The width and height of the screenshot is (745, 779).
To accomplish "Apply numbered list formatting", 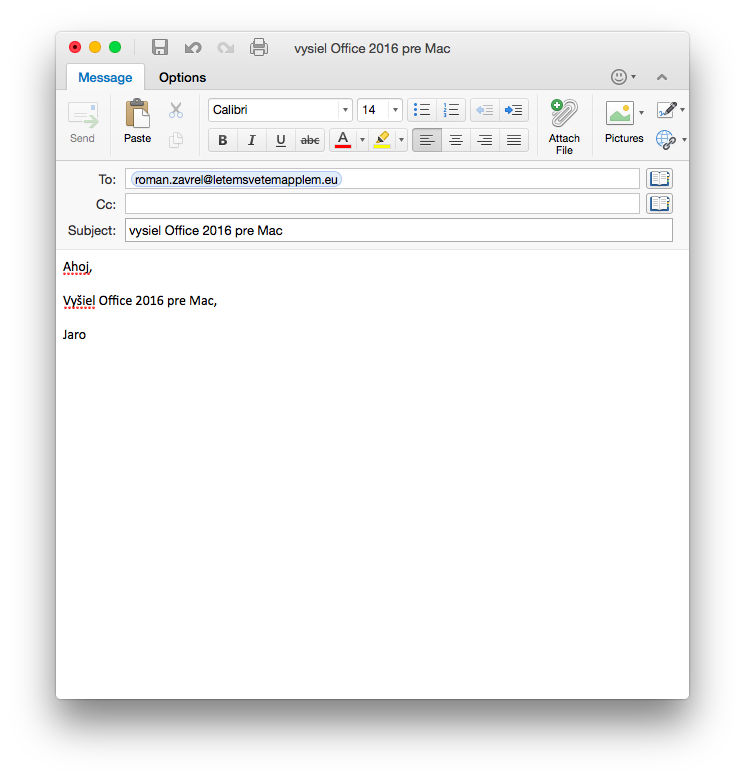I will (x=451, y=110).
